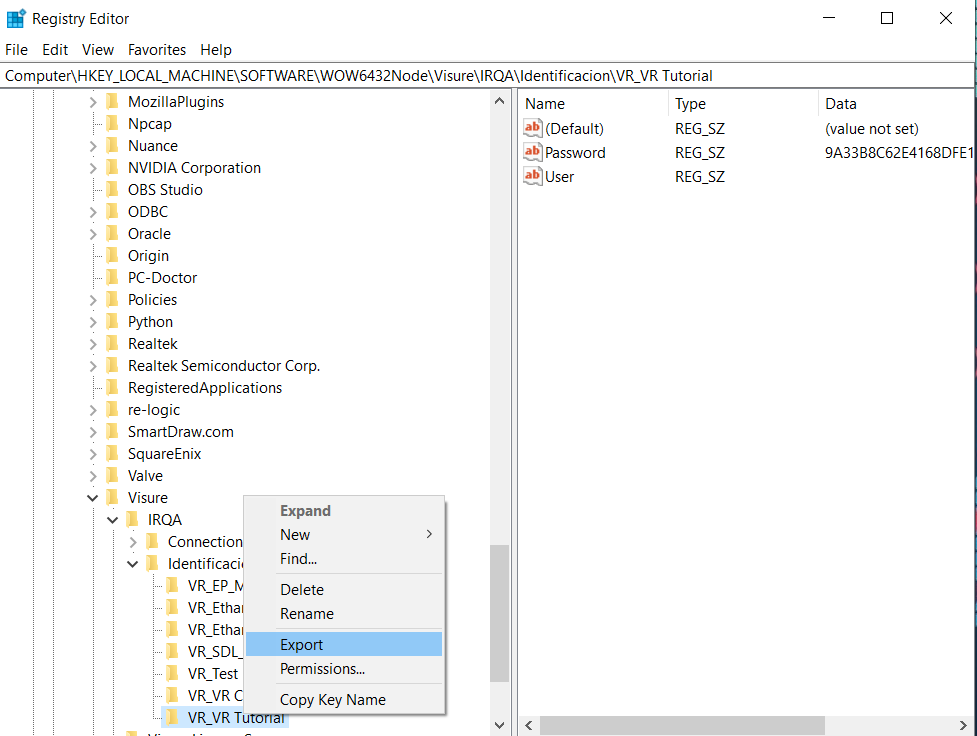Expand the SquareEnix key
This screenshot has height=736, width=977.
tap(93, 454)
